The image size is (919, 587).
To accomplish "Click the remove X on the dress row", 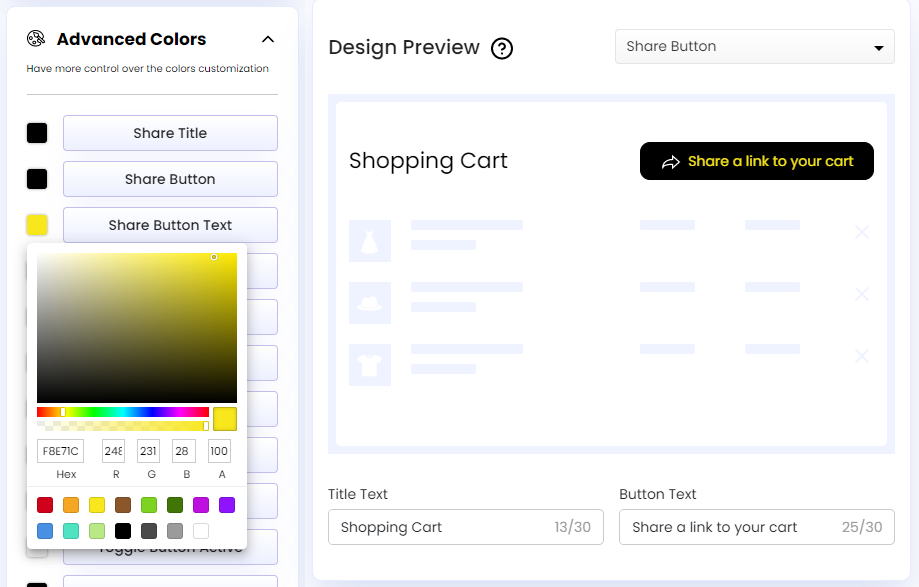I will [862, 232].
